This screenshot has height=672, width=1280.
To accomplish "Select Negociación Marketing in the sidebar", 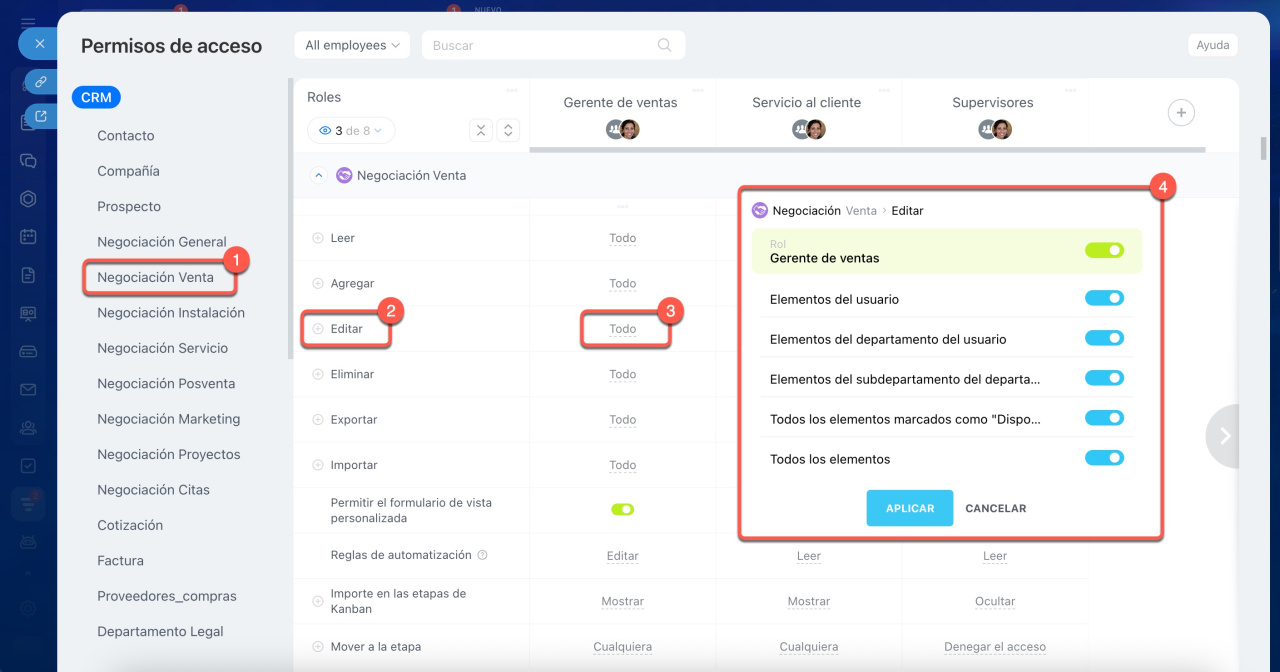I will coord(168,419).
